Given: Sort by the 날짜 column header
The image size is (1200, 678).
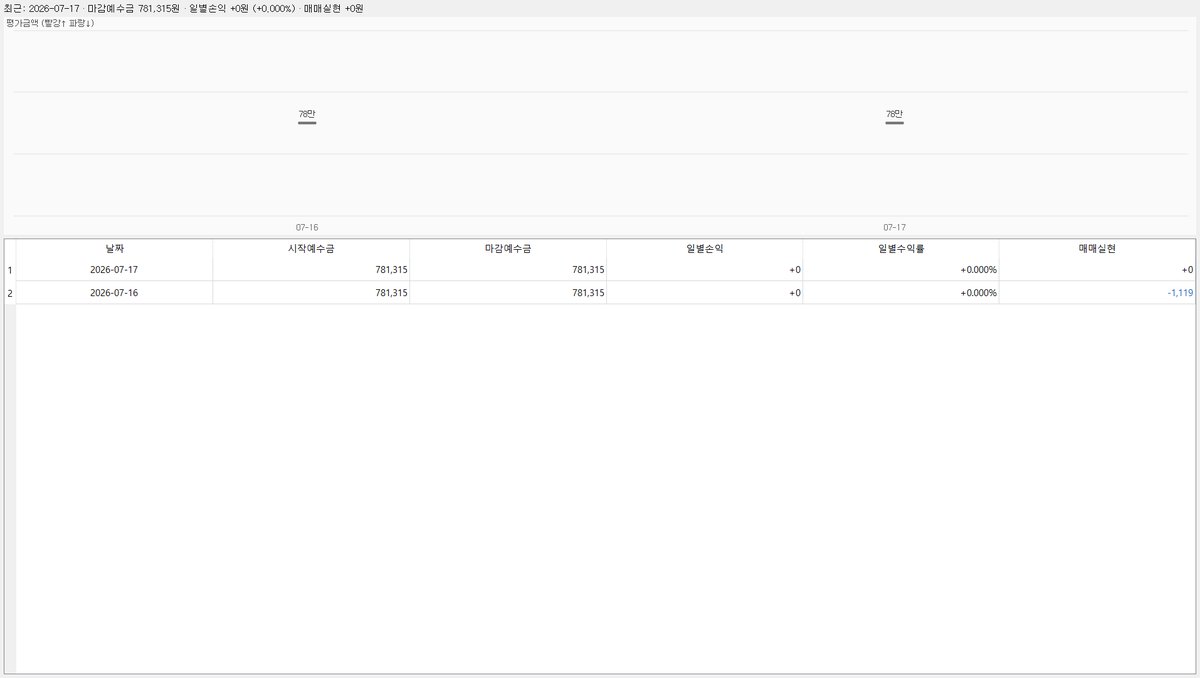Looking at the screenshot, I should (114, 248).
